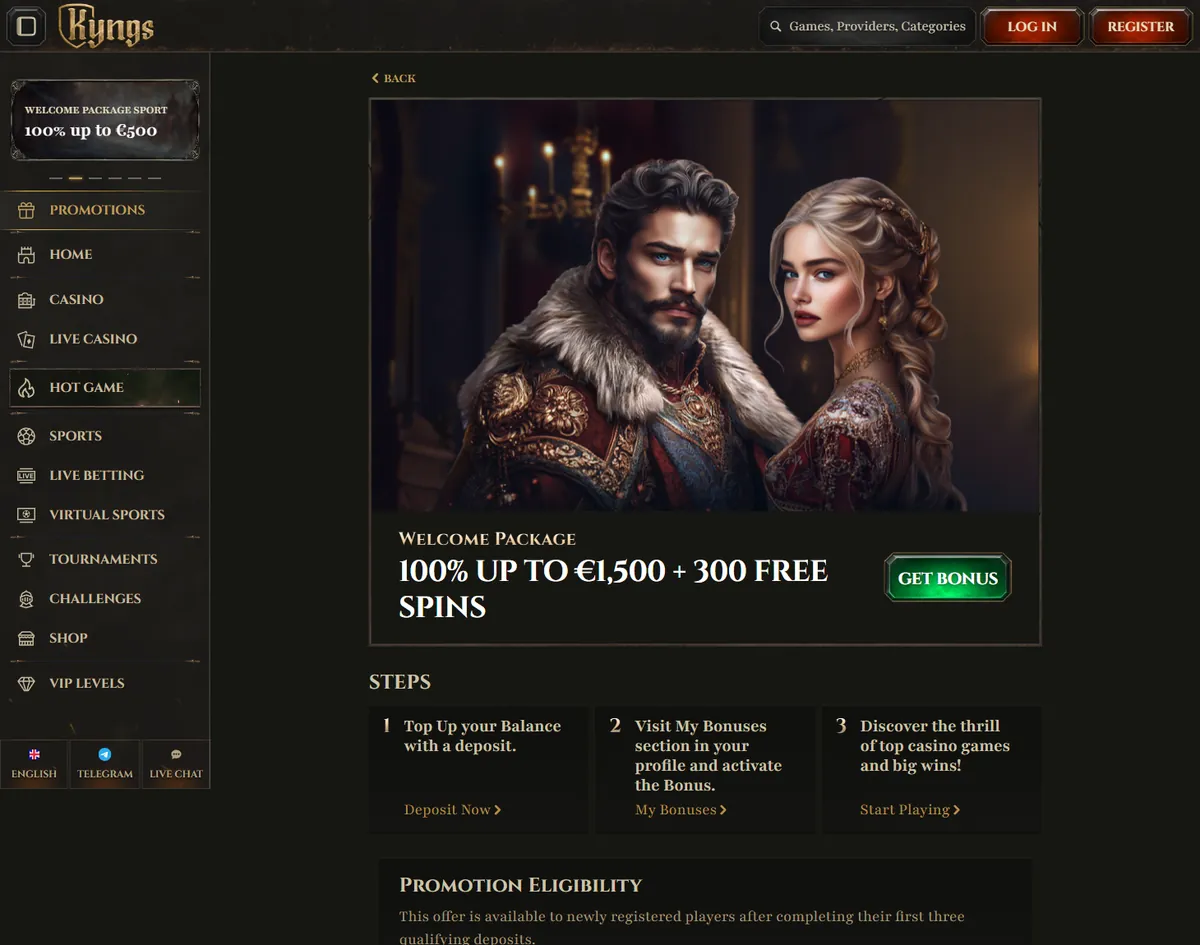
Task: Open the Promotions menu item
Action: 105,210
